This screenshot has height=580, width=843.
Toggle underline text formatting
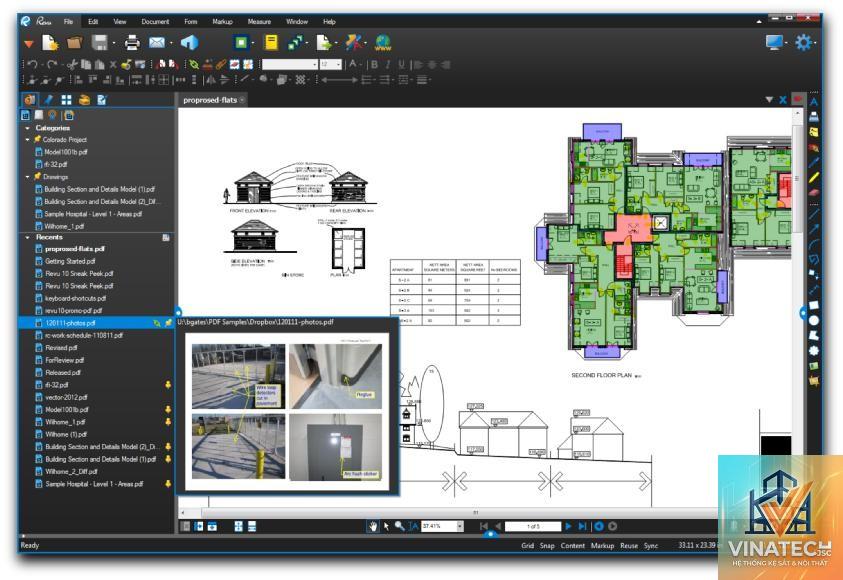[402, 65]
